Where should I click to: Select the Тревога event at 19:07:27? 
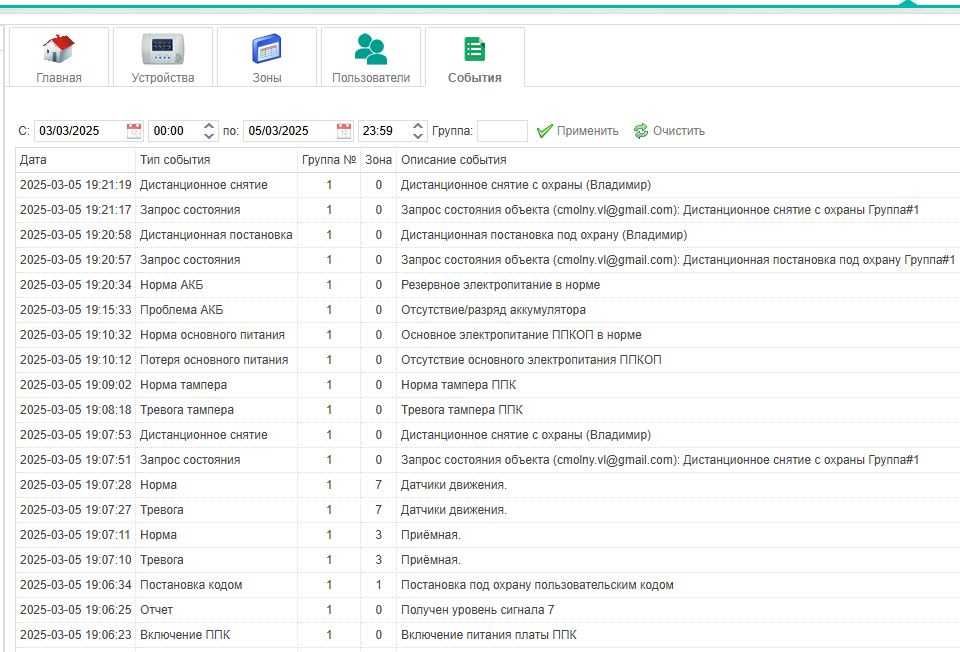487,510
